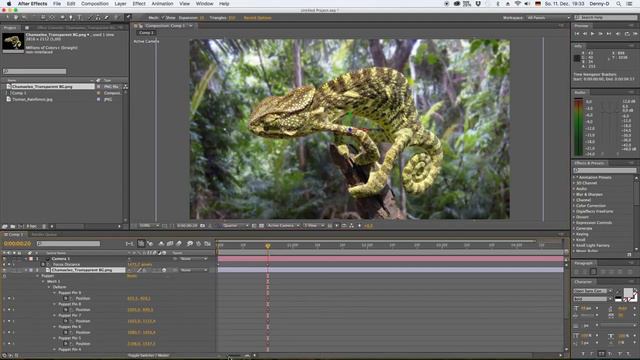640x360 pixels.
Task: Click Toggle Switches / Modes
Action: click(149, 356)
